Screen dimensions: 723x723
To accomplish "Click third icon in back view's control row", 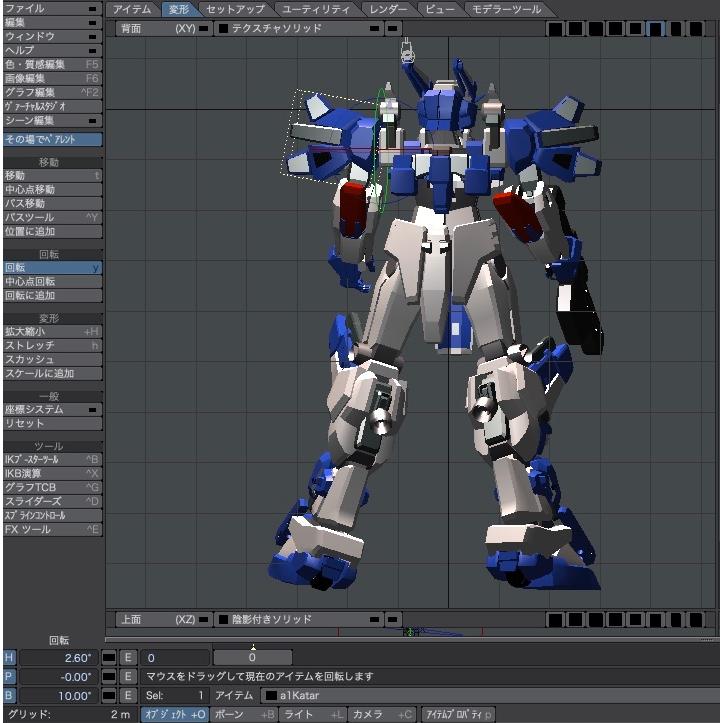I will (x=595, y=29).
